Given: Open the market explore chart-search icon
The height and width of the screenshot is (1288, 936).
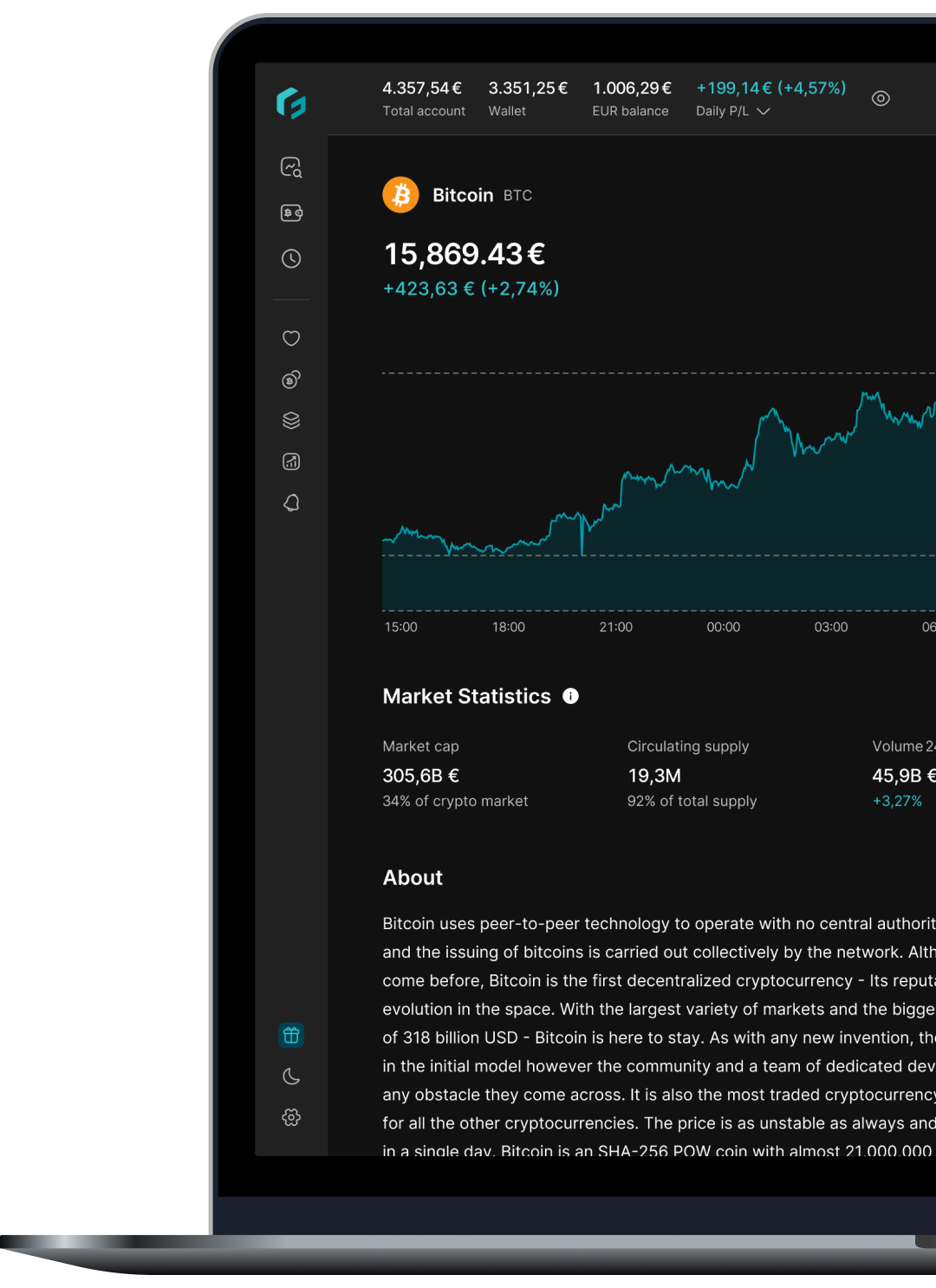Looking at the screenshot, I should (x=291, y=167).
